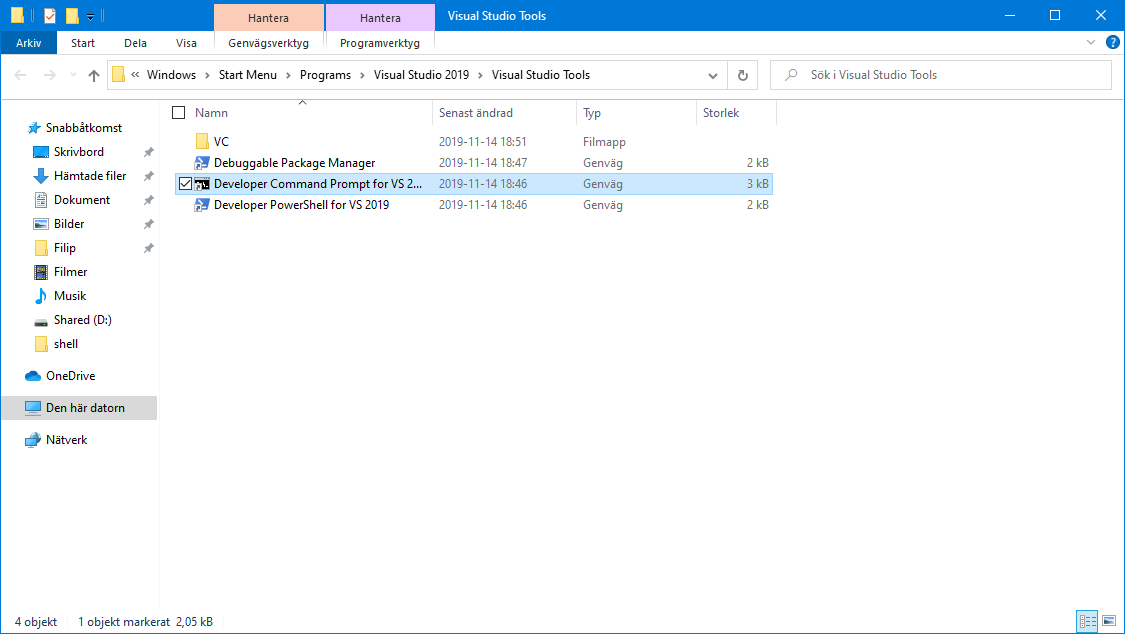Select the Debuggable Package Manager shortcut icon
The width and height of the screenshot is (1125, 634).
coord(202,163)
